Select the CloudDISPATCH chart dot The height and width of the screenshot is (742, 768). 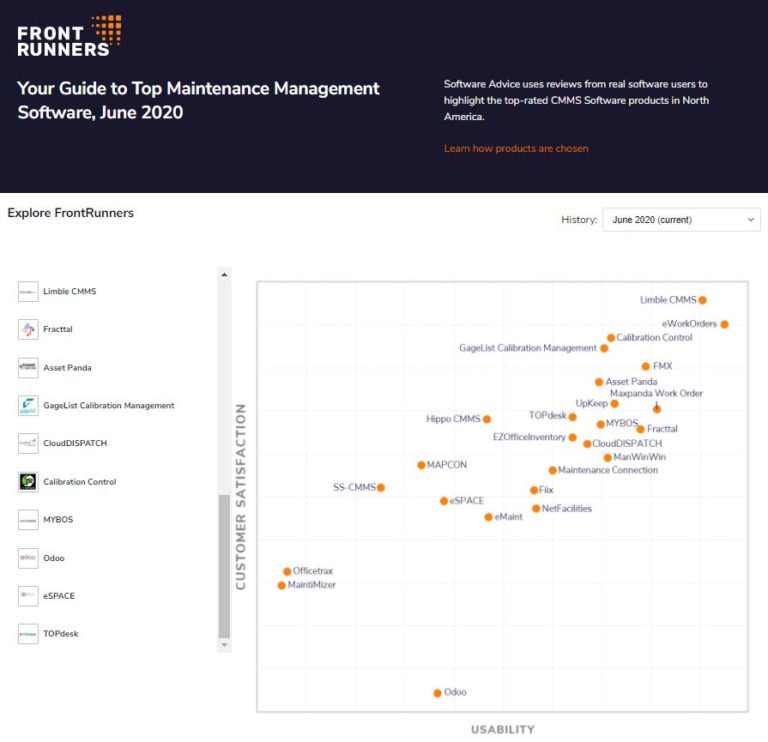587,444
